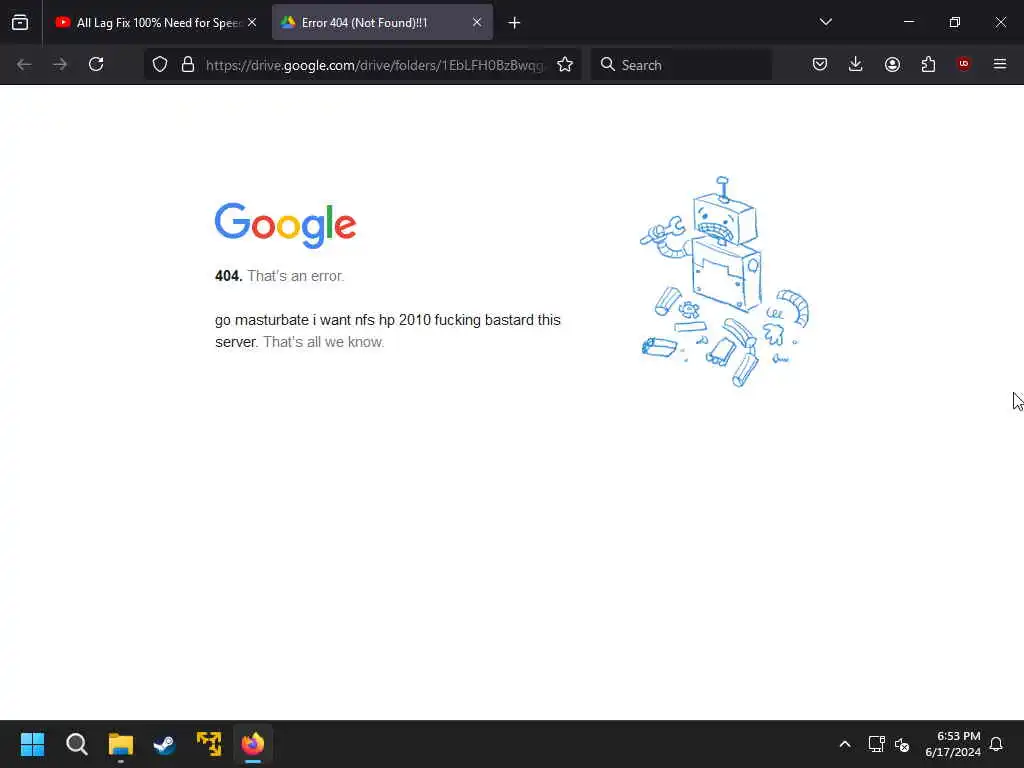Image resolution: width=1024 pixels, height=768 pixels.
Task: Open network status in system tray
Action: [x=876, y=744]
